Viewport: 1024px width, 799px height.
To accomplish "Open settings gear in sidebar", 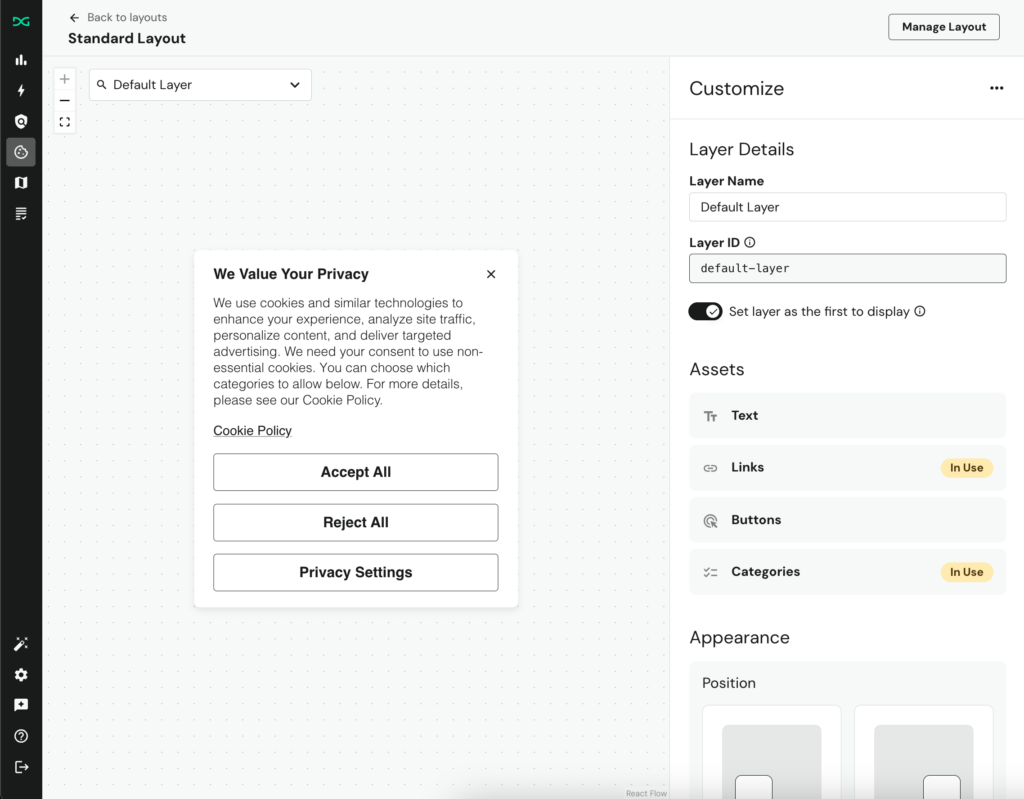I will pos(21,675).
